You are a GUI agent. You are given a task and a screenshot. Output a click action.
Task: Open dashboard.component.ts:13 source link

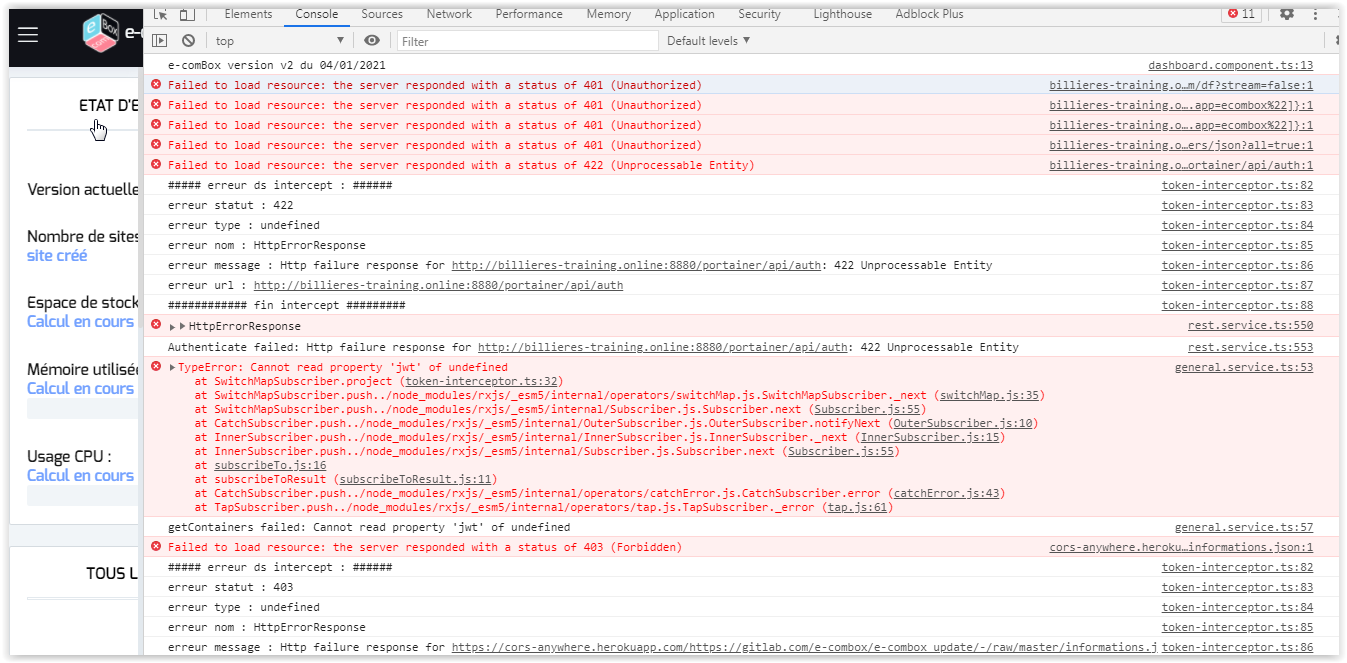click(x=1230, y=65)
